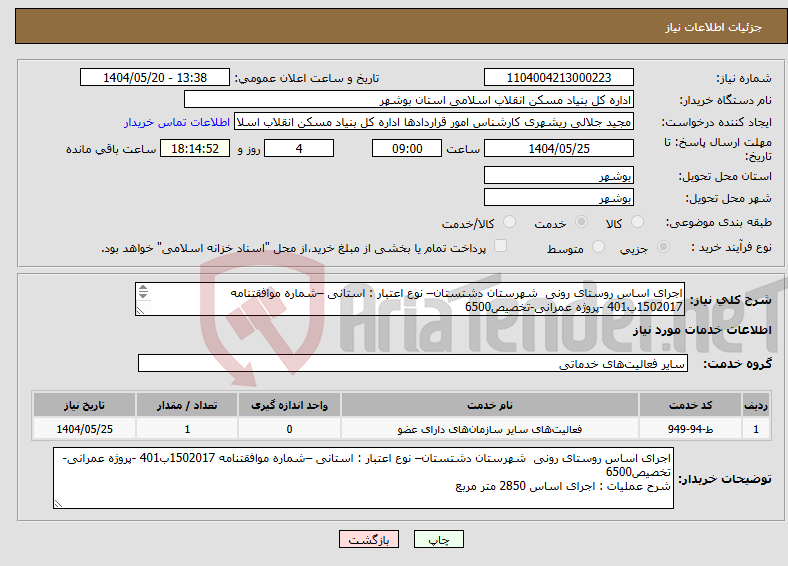788x566 pixels.
Task: Click the اطلاعات خدمات مورد نیاز heading
Action: (x=702, y=330)
